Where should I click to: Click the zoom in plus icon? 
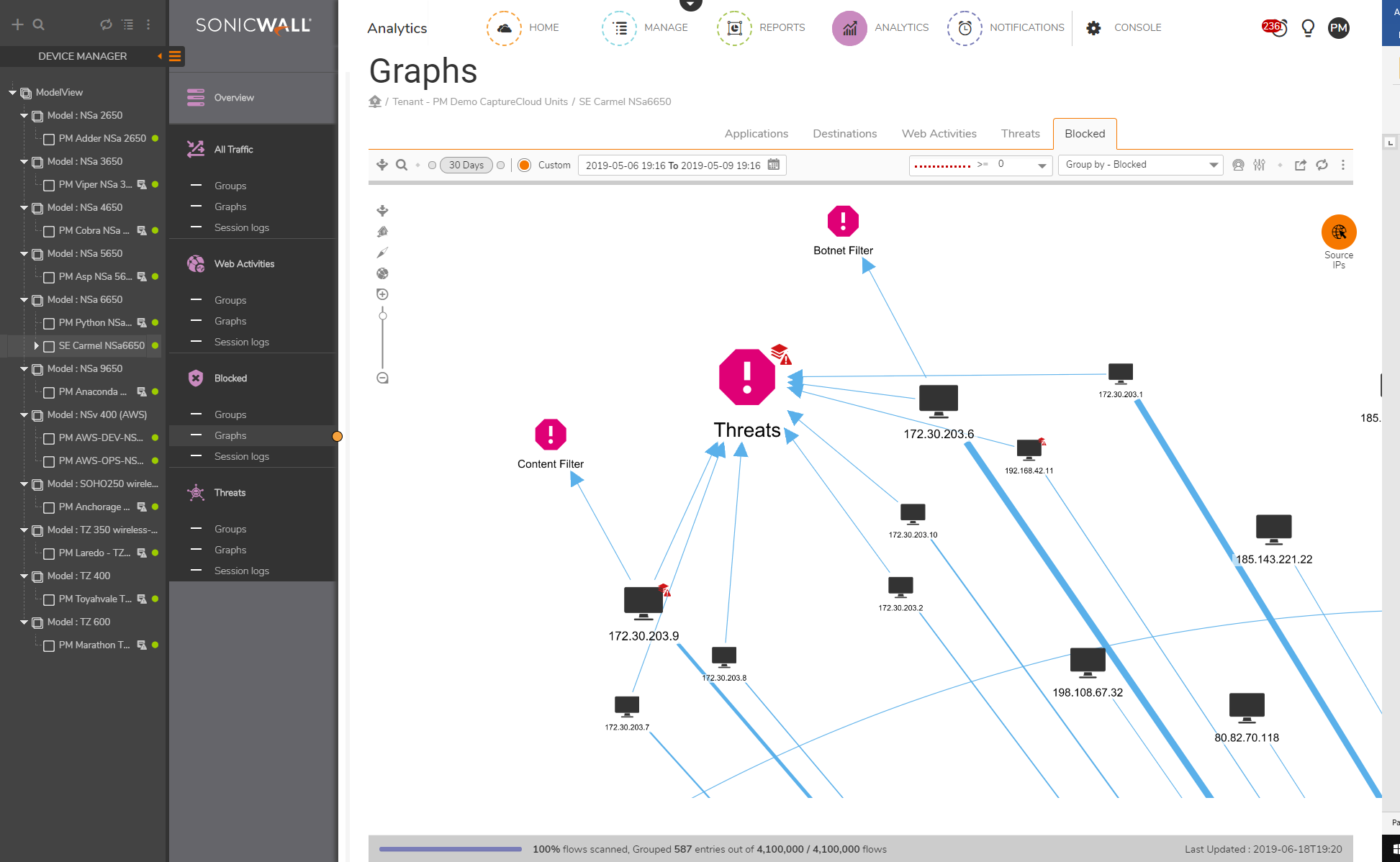(x=382, y=294)
